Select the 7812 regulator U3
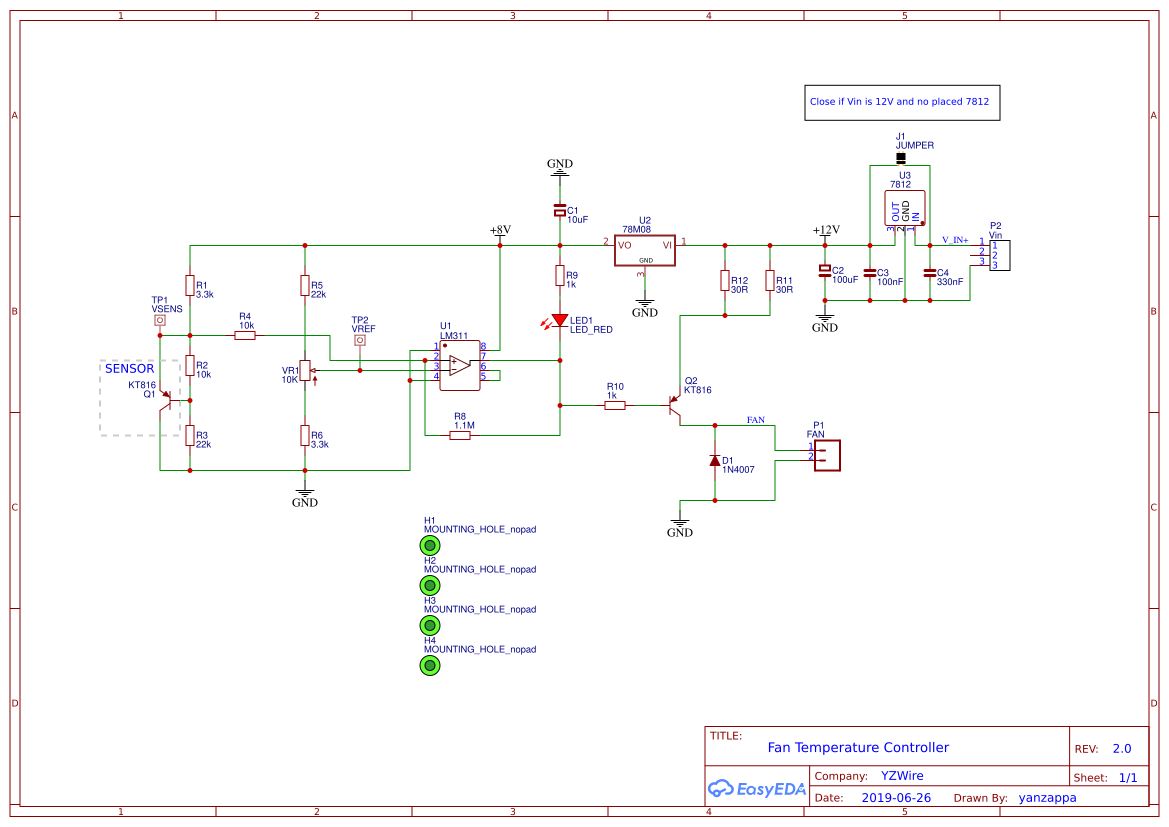The width and height of the screenshot is (1169, 827). [x=905, y=207]
